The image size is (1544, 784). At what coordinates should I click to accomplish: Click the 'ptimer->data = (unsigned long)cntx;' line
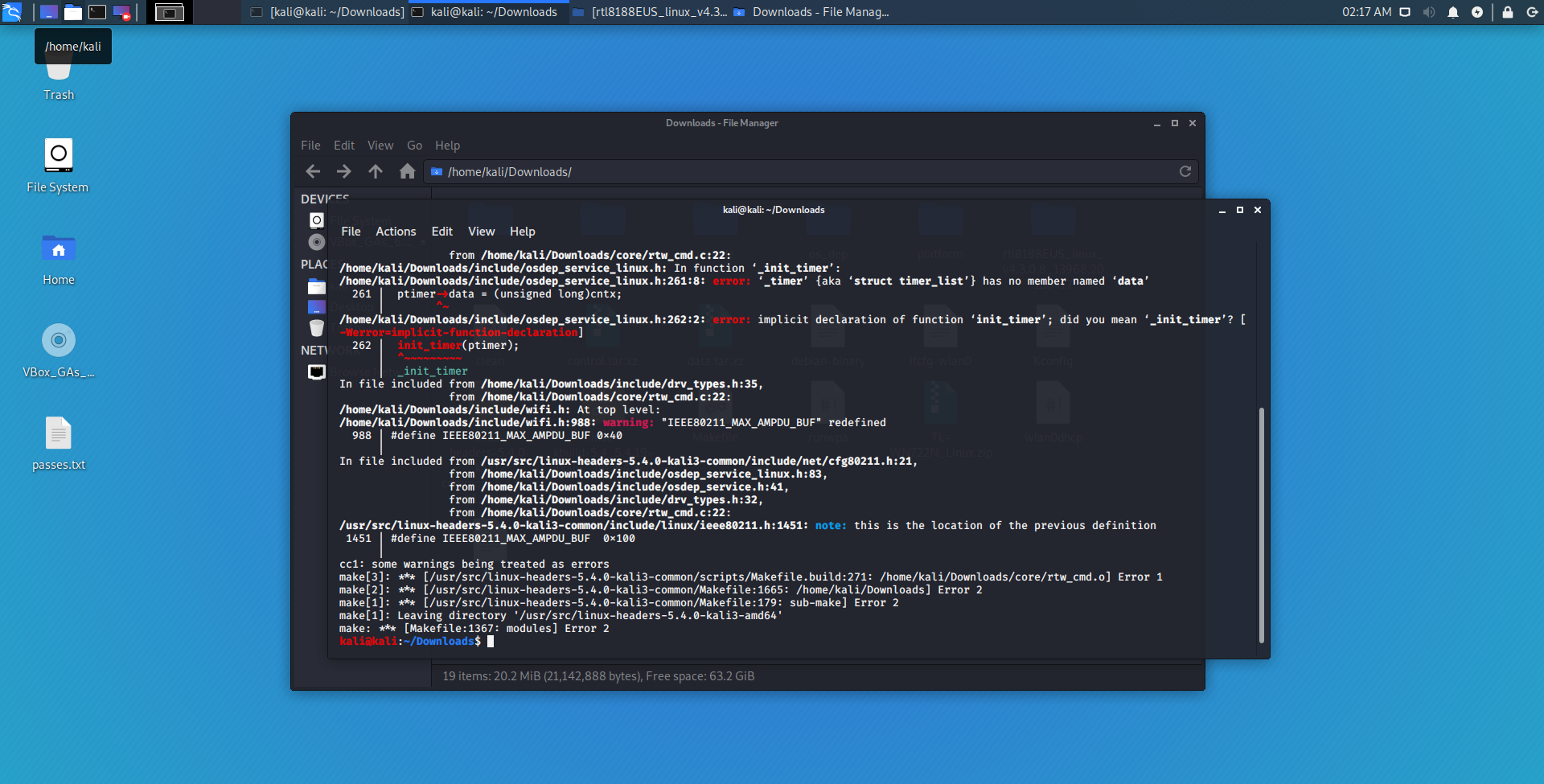(509, 294)
